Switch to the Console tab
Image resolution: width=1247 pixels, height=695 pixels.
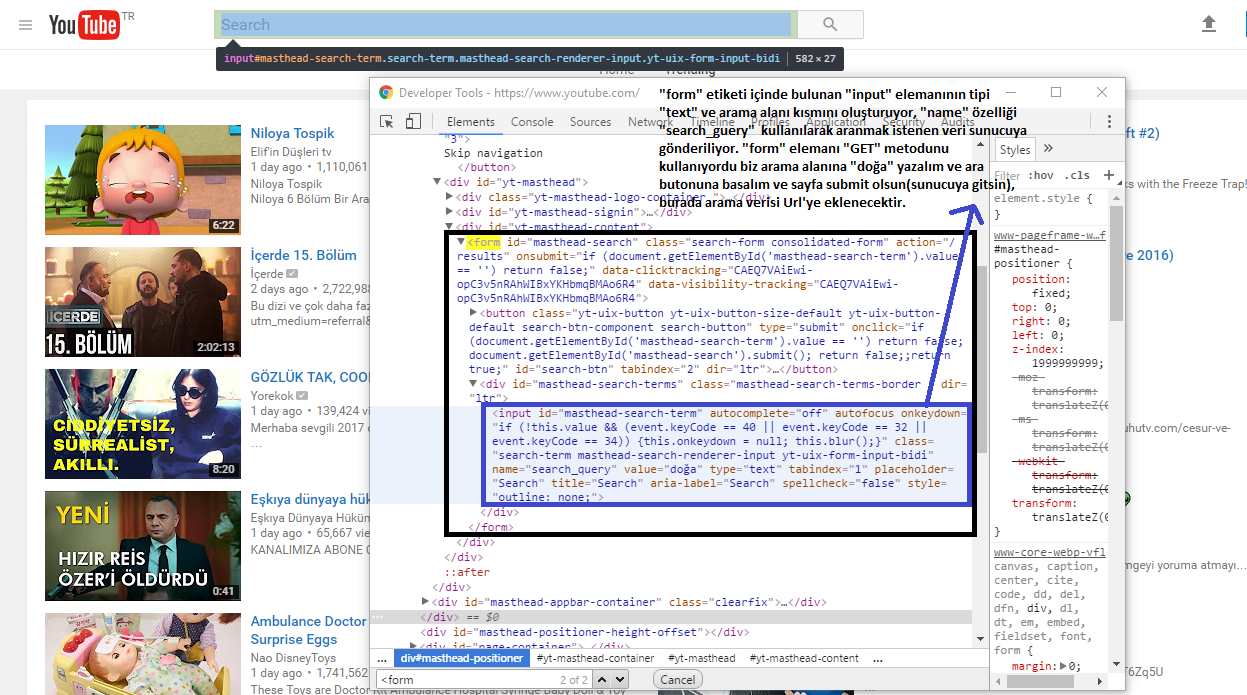(x=532, y=121)
